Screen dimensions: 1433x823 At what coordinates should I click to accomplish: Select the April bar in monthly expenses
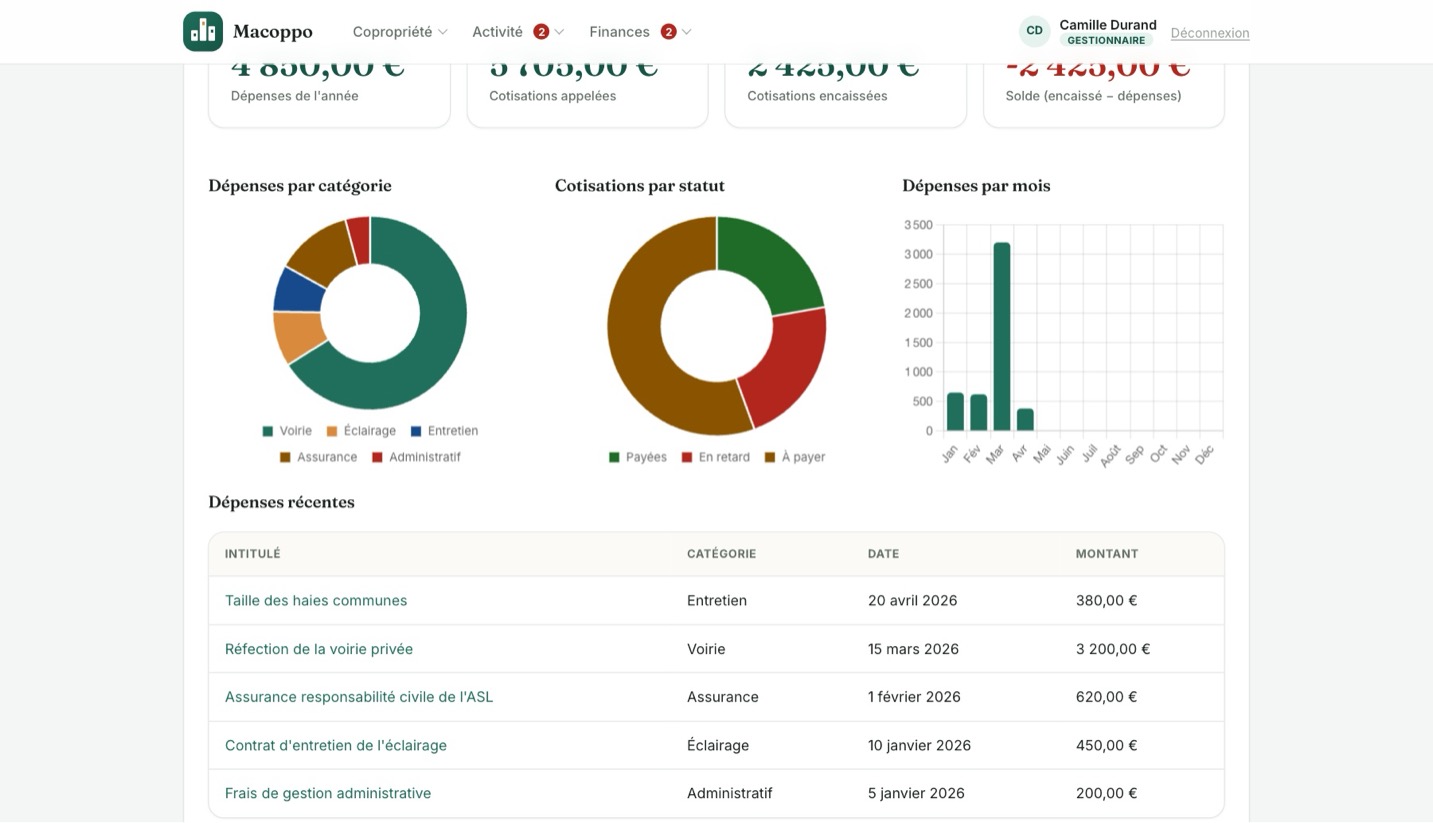[1024, 420]
